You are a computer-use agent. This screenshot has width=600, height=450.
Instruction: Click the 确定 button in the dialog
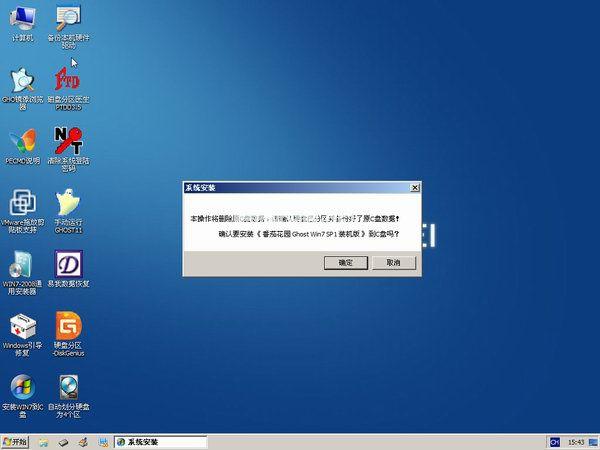coord(346,263)
